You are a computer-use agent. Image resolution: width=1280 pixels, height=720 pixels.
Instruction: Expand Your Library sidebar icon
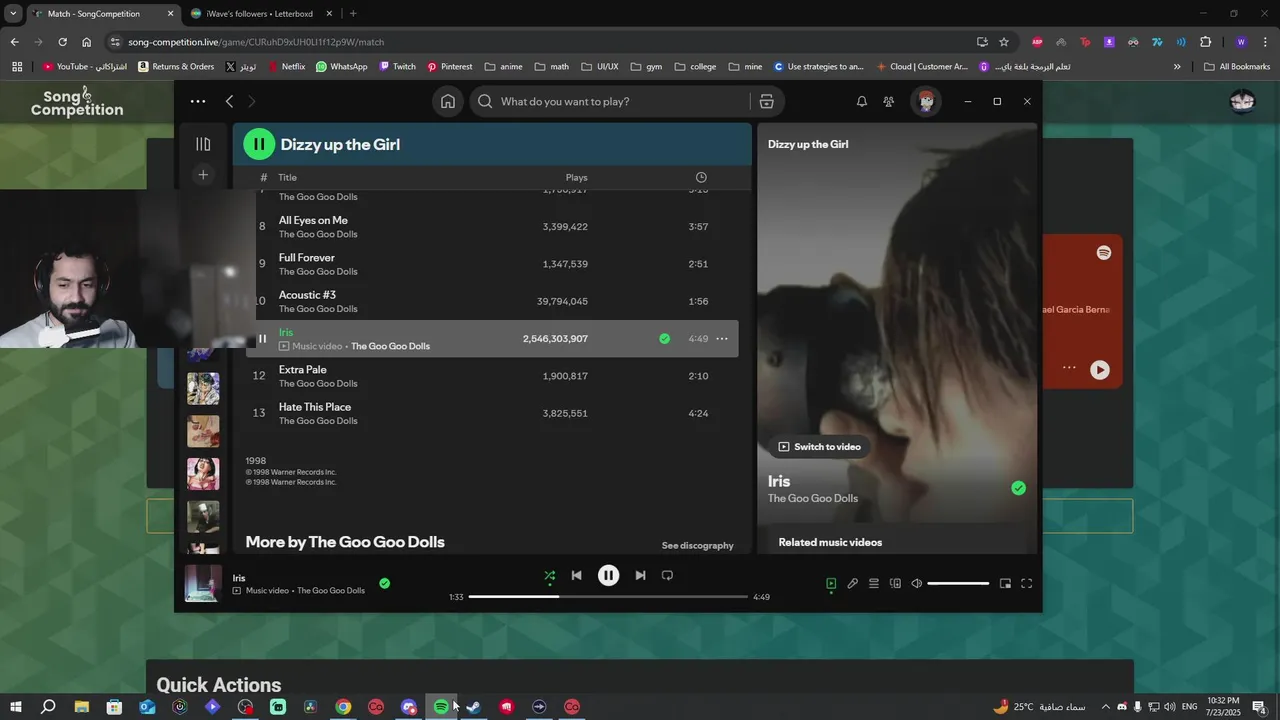pos(203,144)
